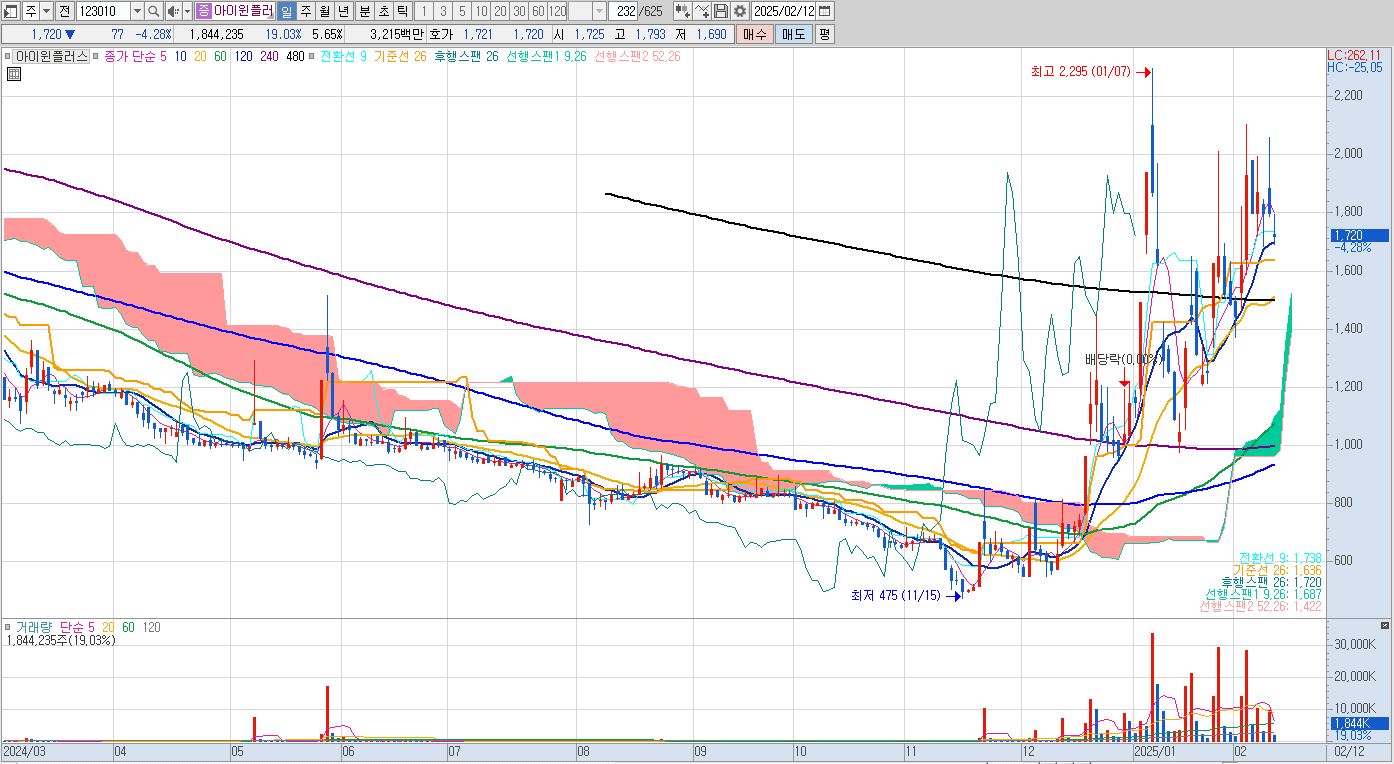Switch chart to weekly 주 period
This screenshot has height=764, width=1394.
(306, 11)
